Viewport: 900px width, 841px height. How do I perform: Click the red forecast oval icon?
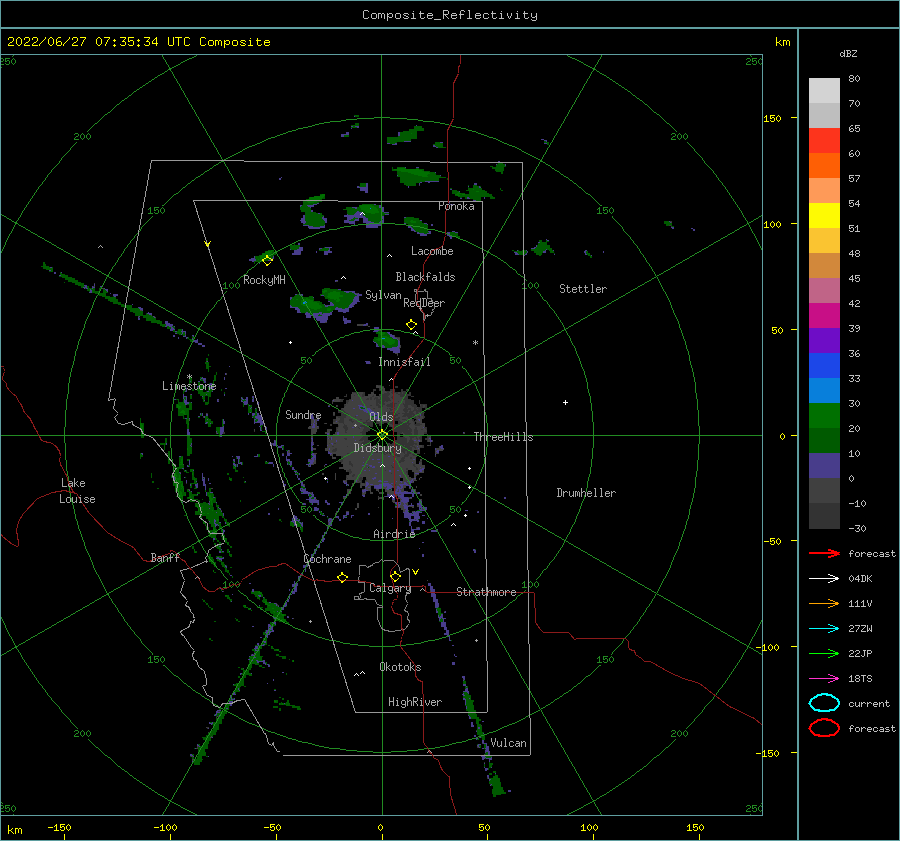tap(824, 728)
